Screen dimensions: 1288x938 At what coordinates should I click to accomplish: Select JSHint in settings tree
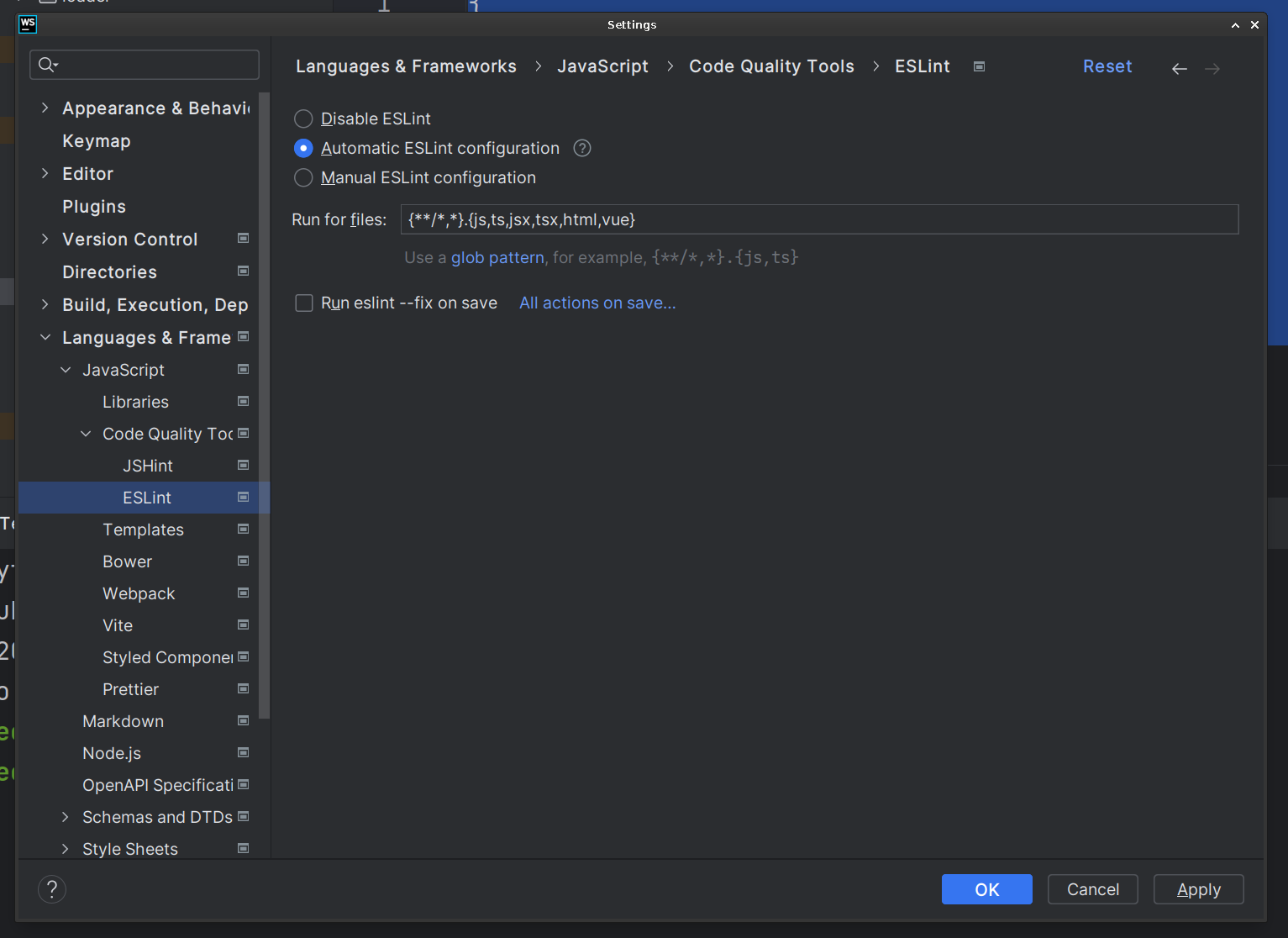148,466
